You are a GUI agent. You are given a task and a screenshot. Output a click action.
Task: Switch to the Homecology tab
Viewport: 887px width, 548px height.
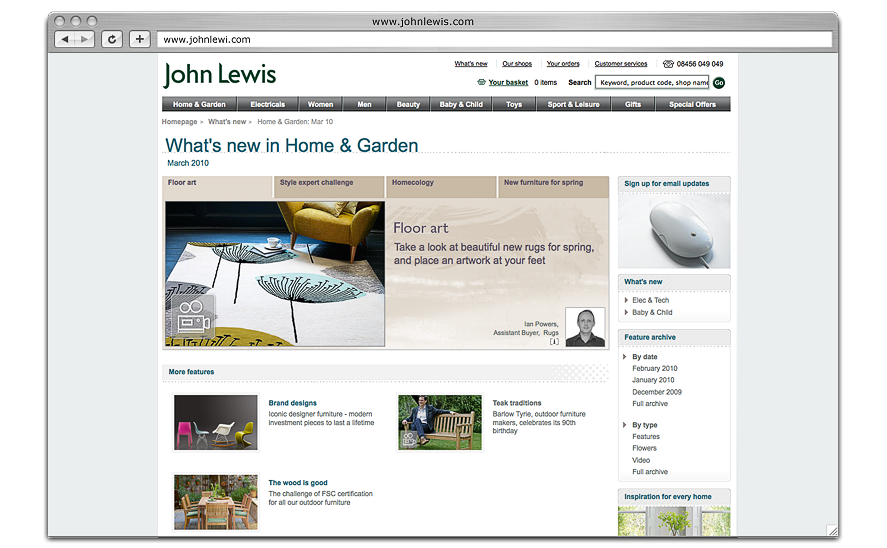click(413, 183)
